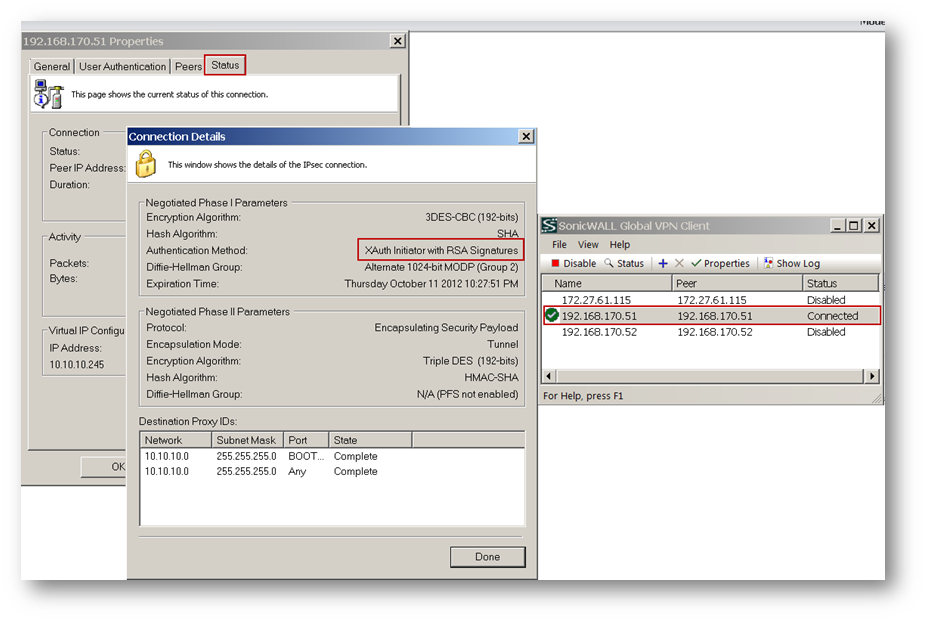Screen dimensions: 927x622
Task: Click the Tunnel encapsulation mode value
Action: pyautogui.click(x=503, y=344)
